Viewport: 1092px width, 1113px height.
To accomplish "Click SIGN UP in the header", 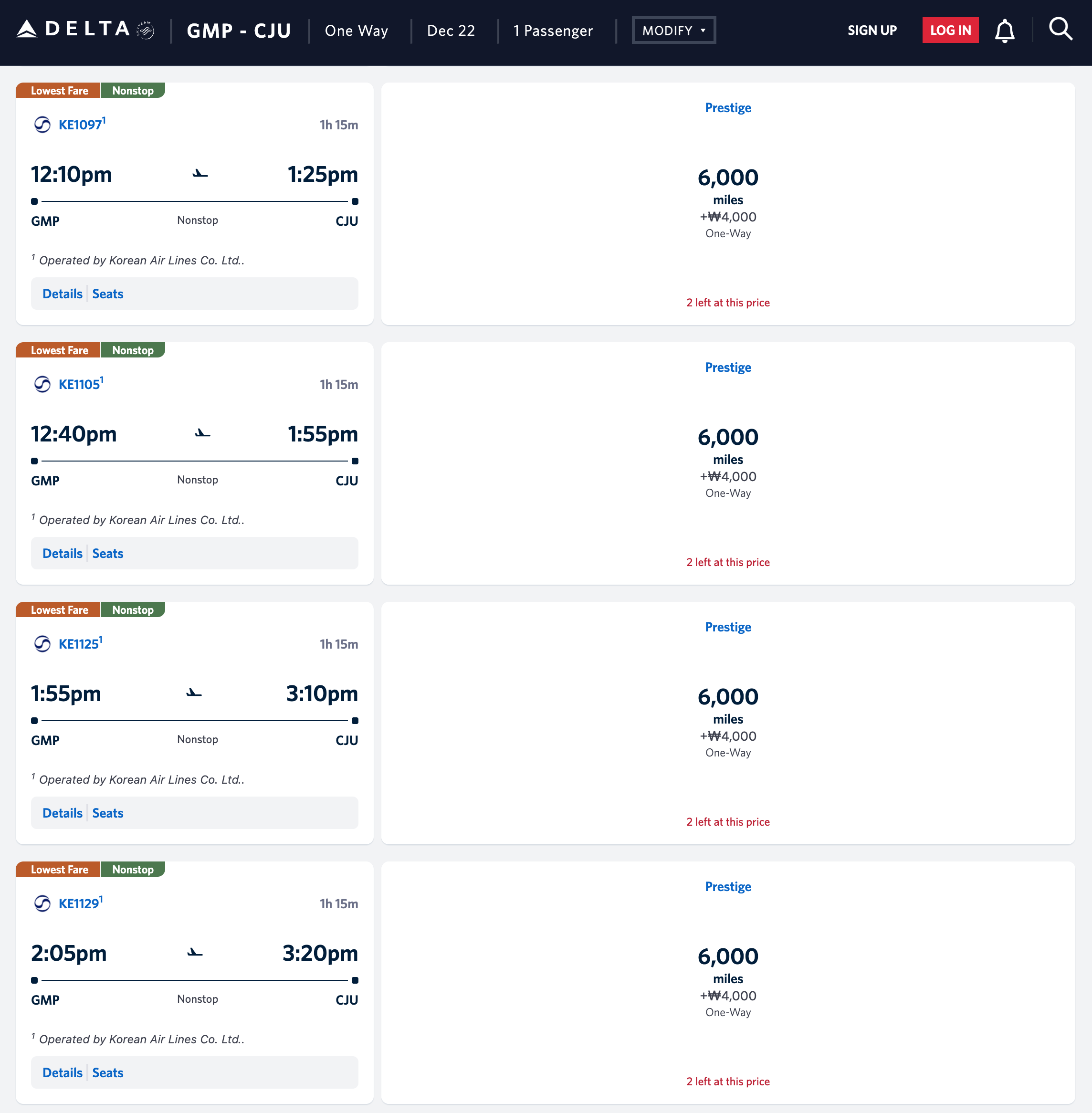I will [872, 31].
